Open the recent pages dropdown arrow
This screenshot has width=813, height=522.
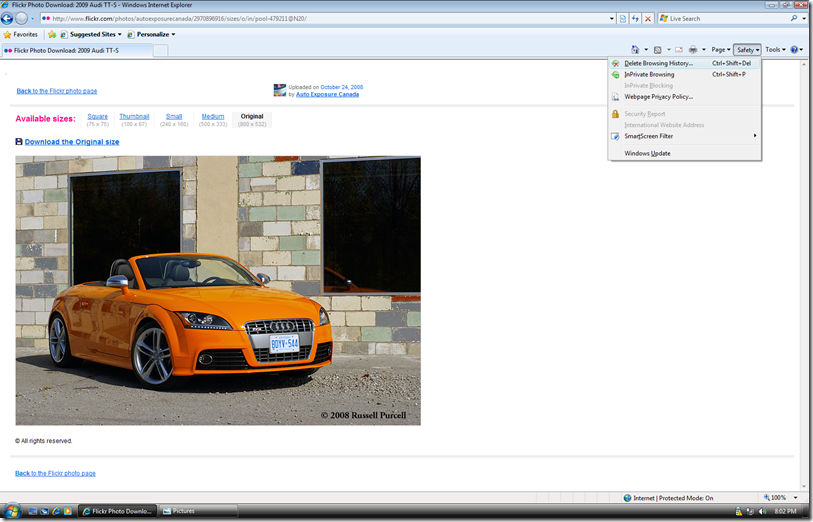(32, 19)
